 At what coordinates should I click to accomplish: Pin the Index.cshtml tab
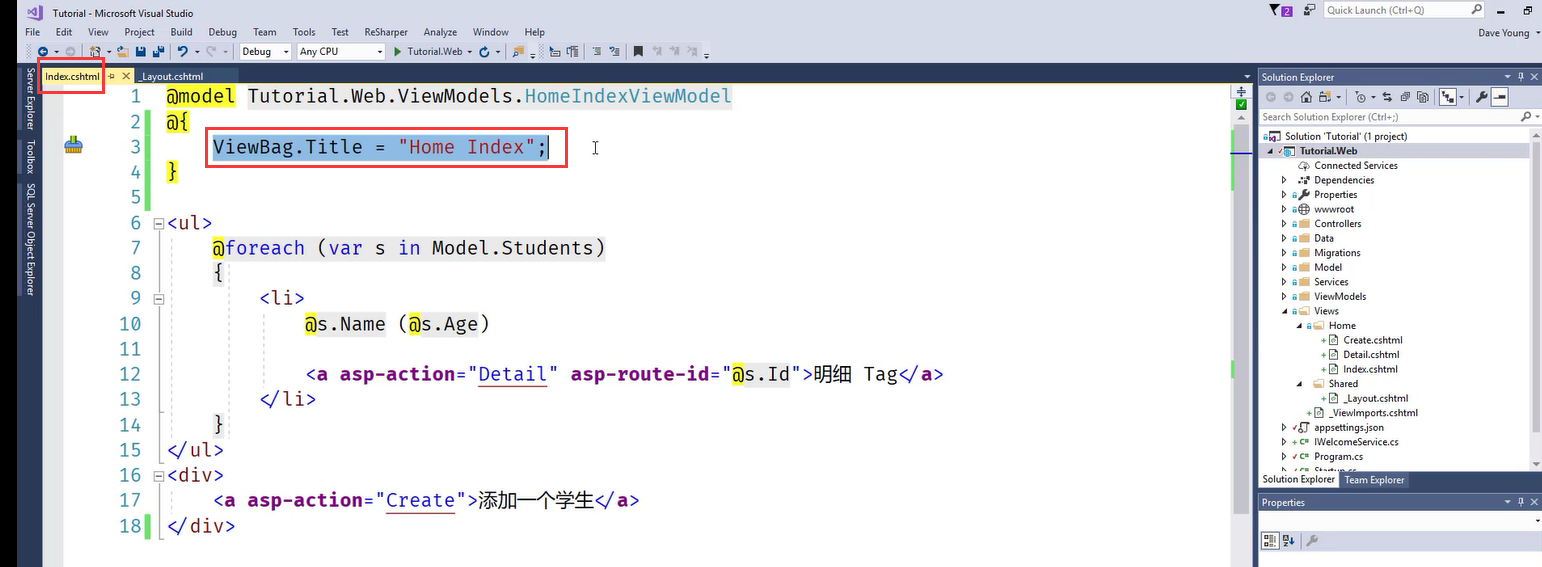[x=112, y=76]
